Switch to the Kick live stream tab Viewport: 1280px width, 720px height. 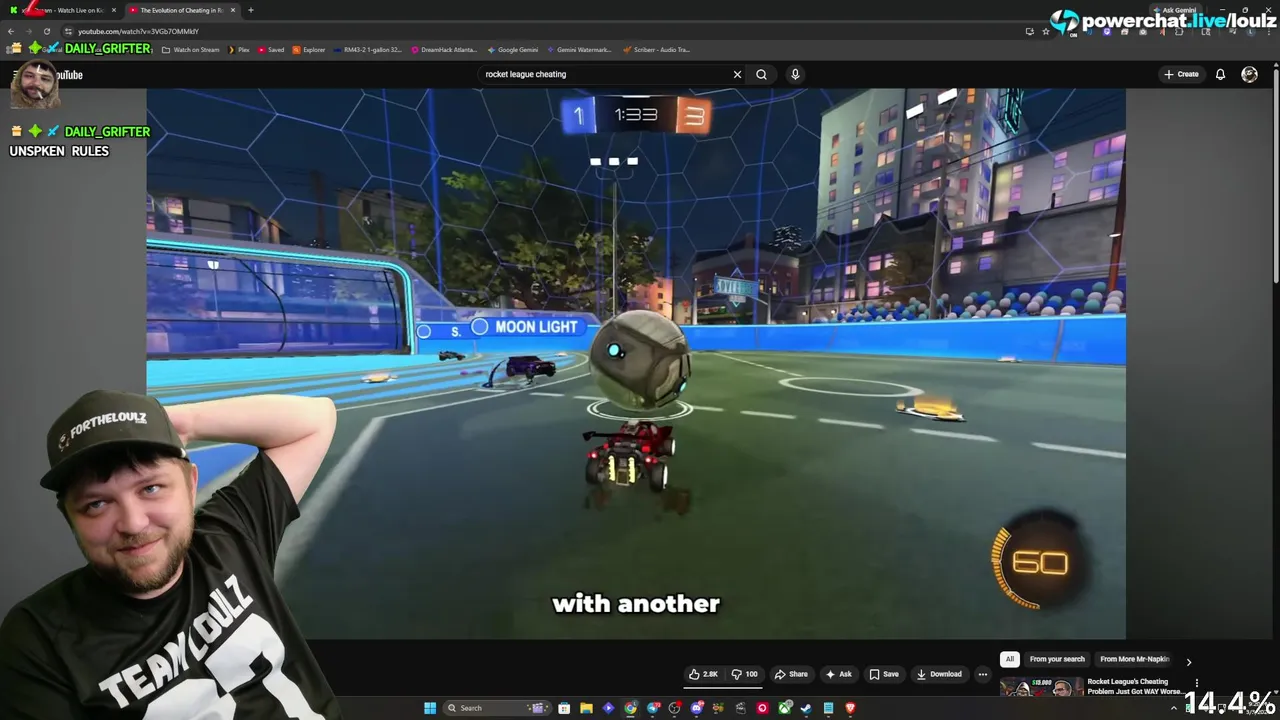[x=62, y=10]
